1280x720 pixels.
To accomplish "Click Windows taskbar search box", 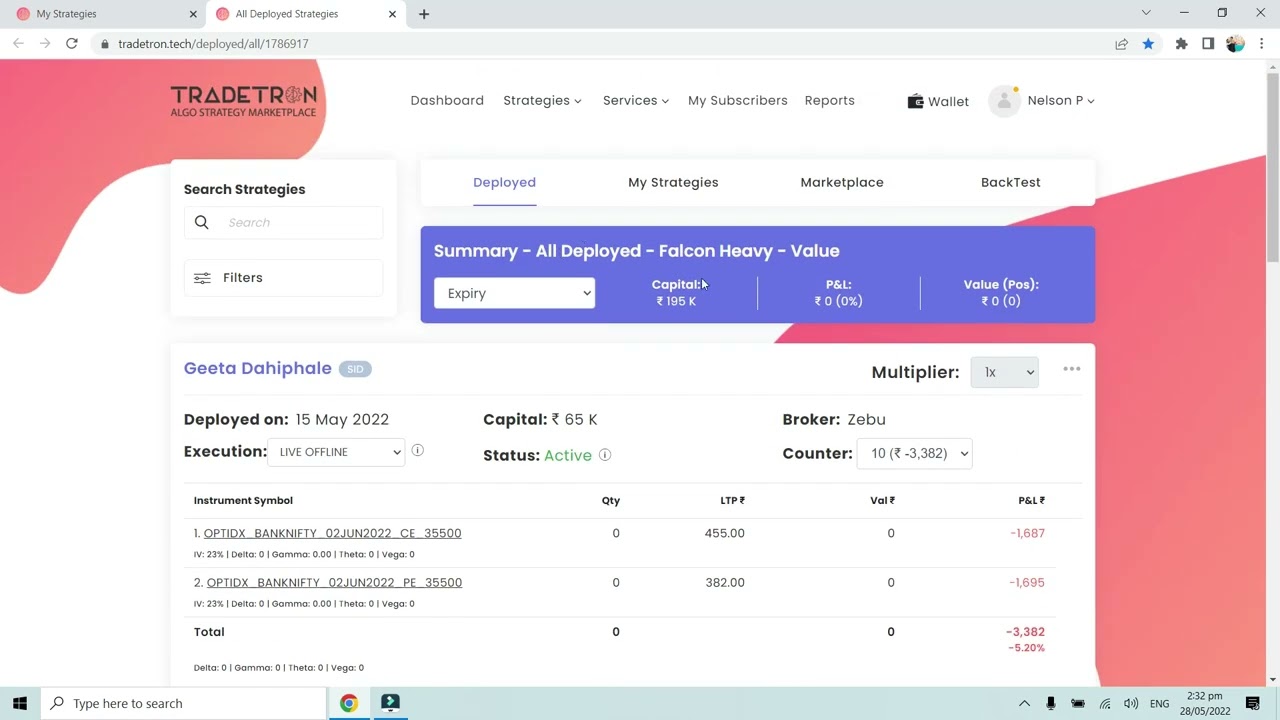I will [x=184, y=703].
